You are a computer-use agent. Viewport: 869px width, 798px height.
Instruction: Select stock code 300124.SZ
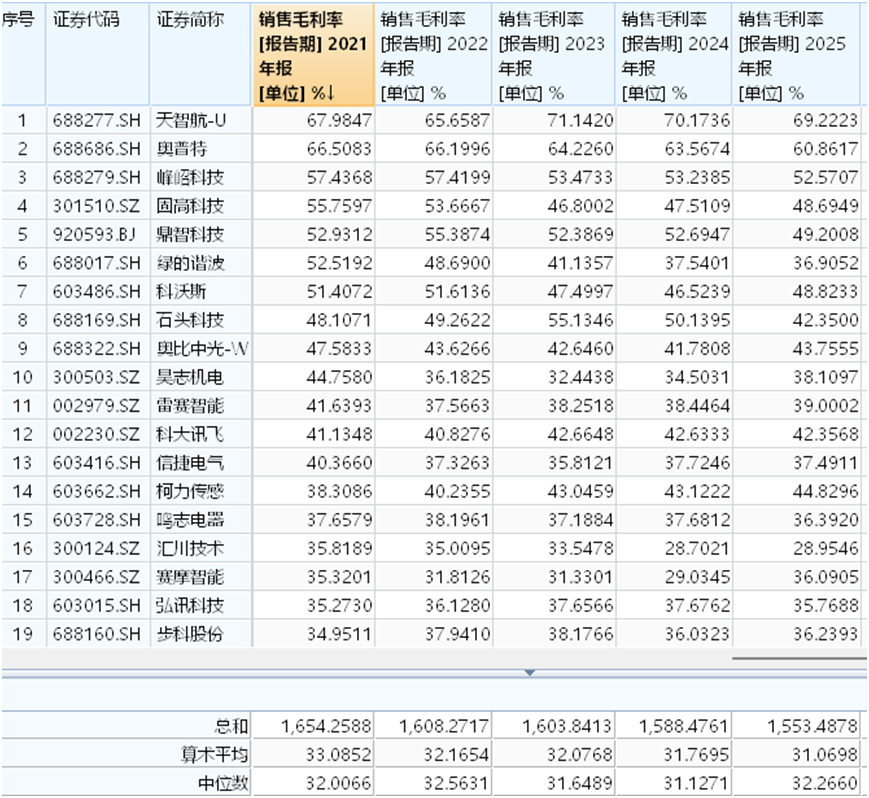(96, 549)
